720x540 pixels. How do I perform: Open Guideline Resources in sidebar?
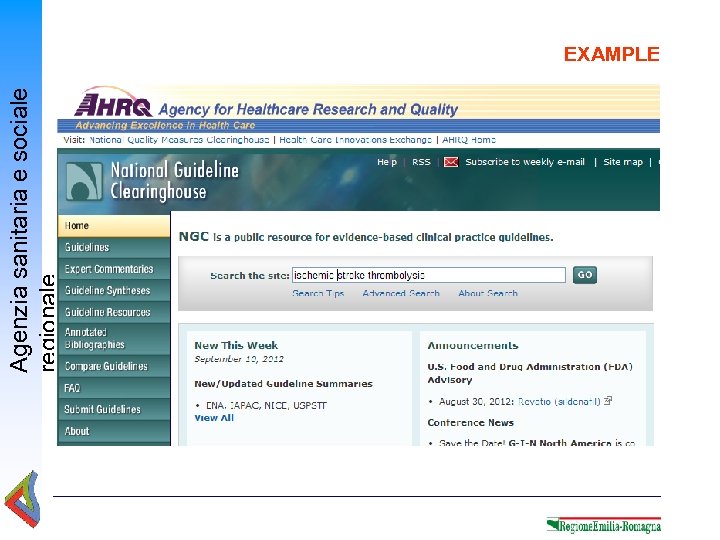(x=114, y=312)
